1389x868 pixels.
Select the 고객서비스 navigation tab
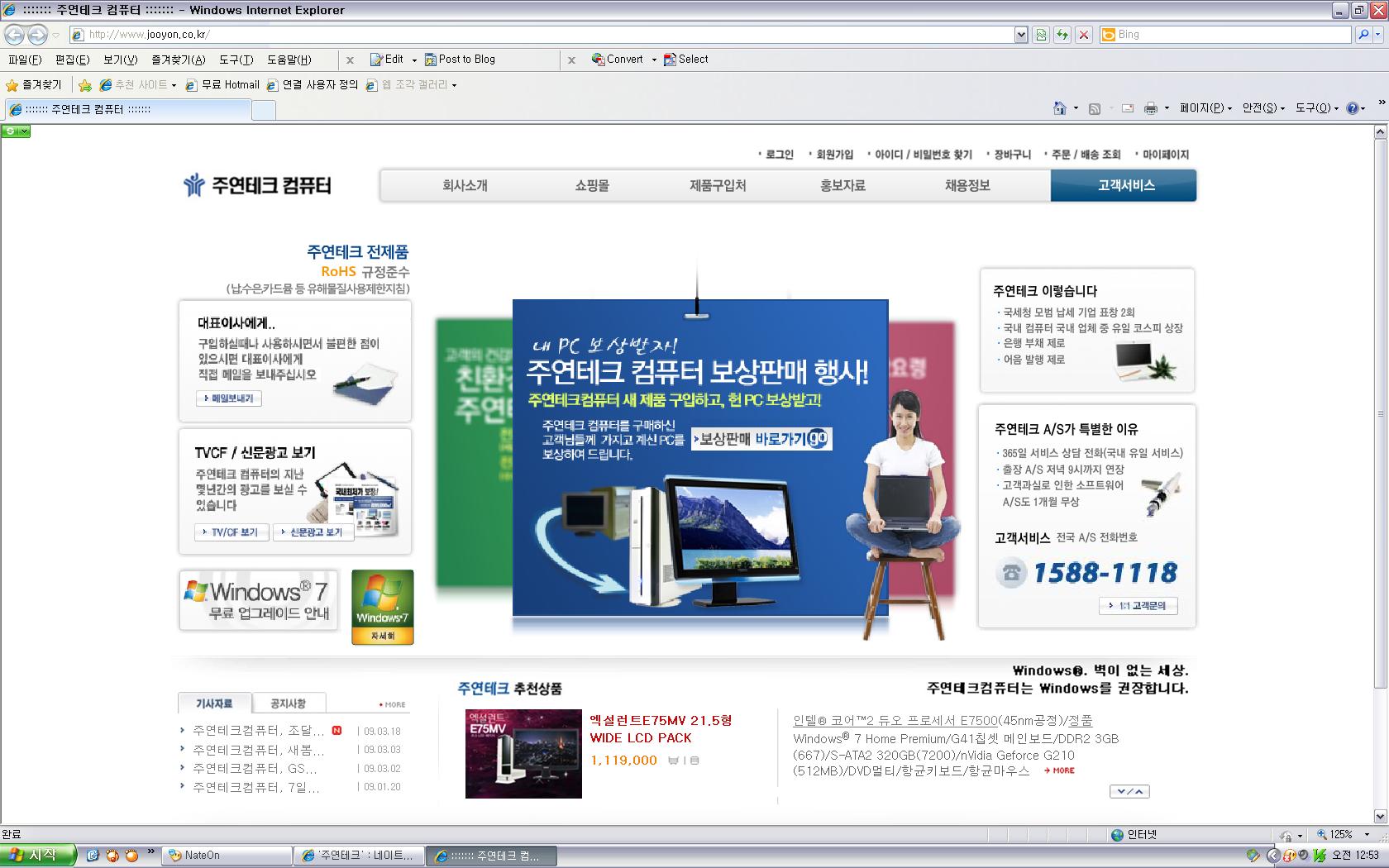1125,185
